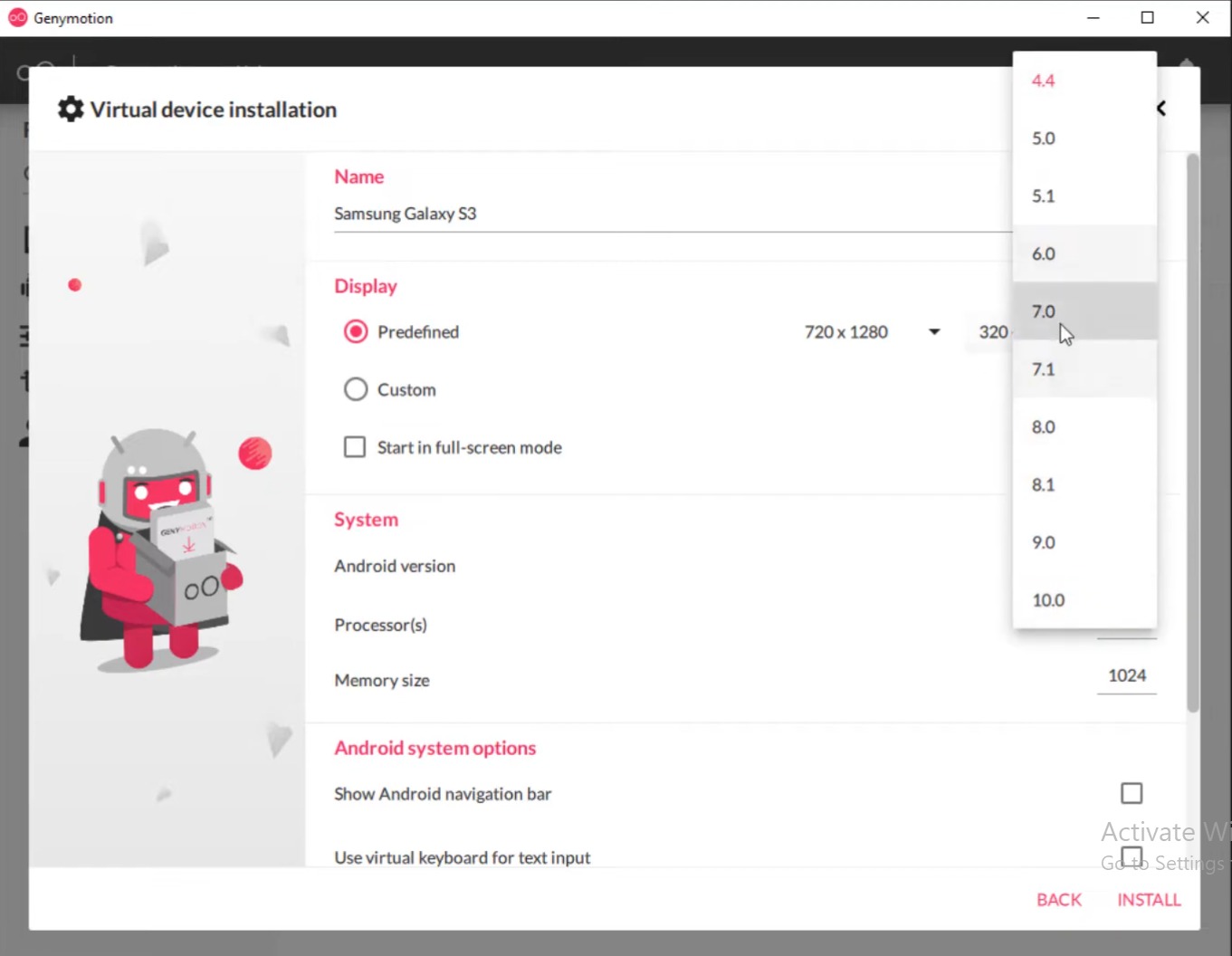Viewport: 1232px width, 956px height.
Task: Close the Genymotion window
Action: (x=1203, y=18)
